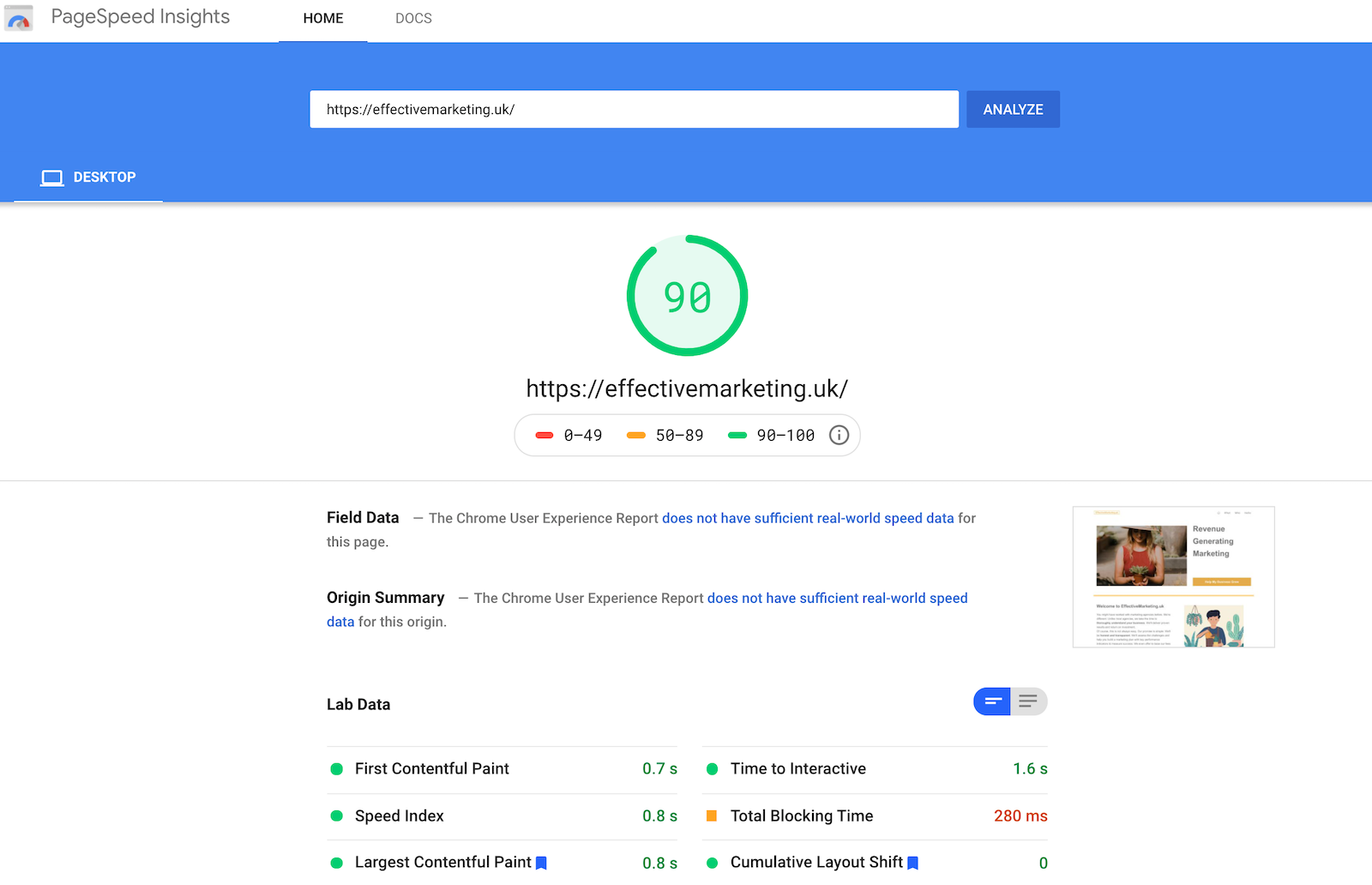Open the HOME tab
Viewport: 1372px width, 885px height.
point(322,17)
